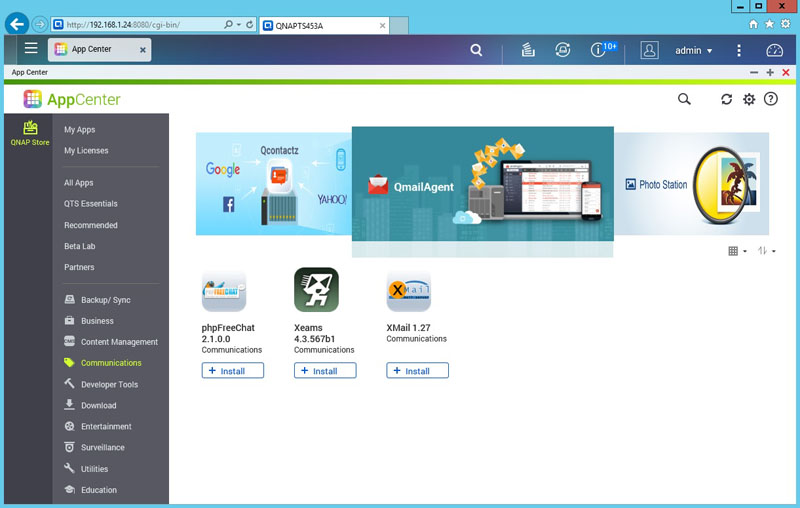
Task: Open App Center help question mark
Action: tap(770, 99)
